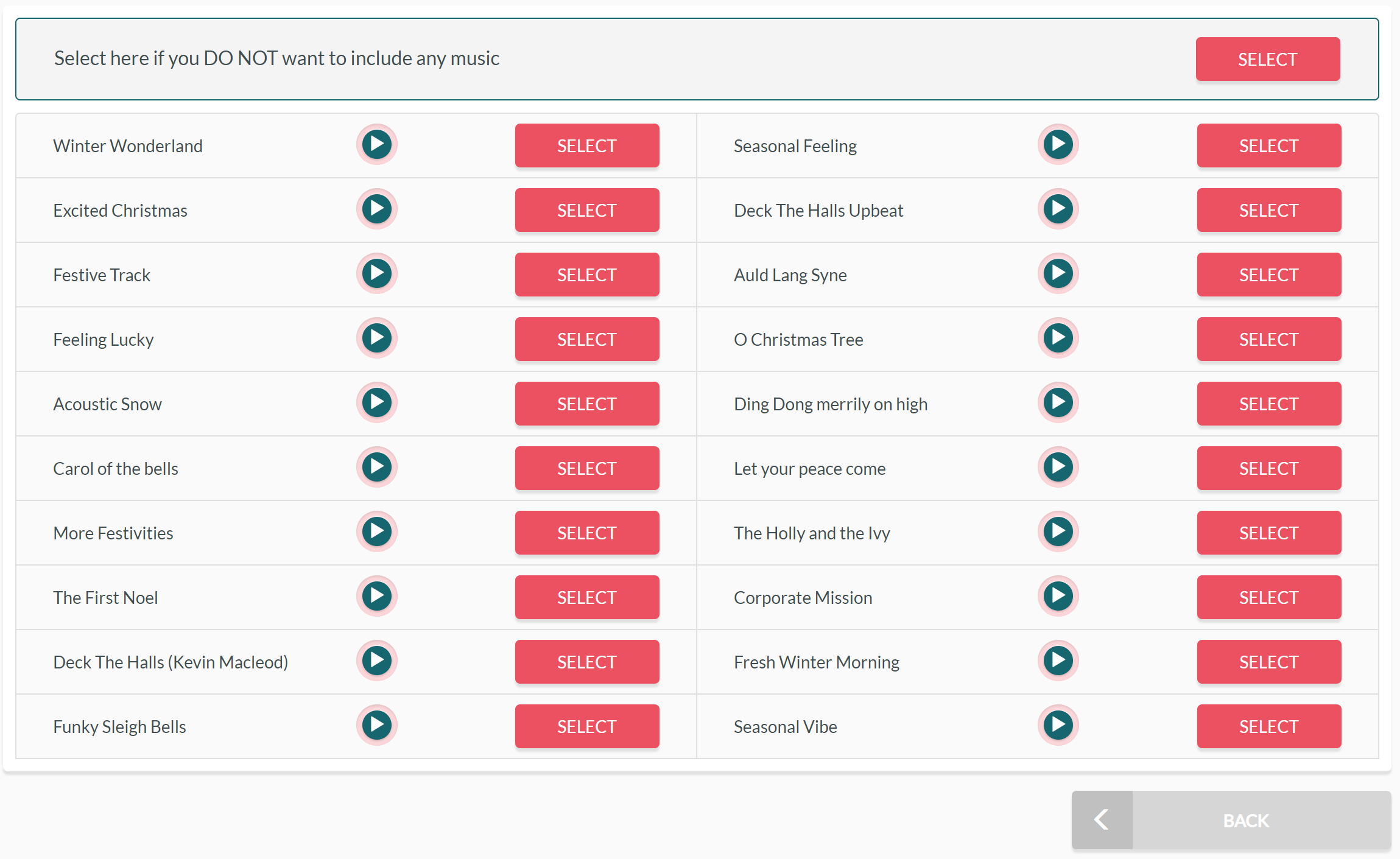Click the 'DO NOT want to include any music' text

tap(351, 58)
